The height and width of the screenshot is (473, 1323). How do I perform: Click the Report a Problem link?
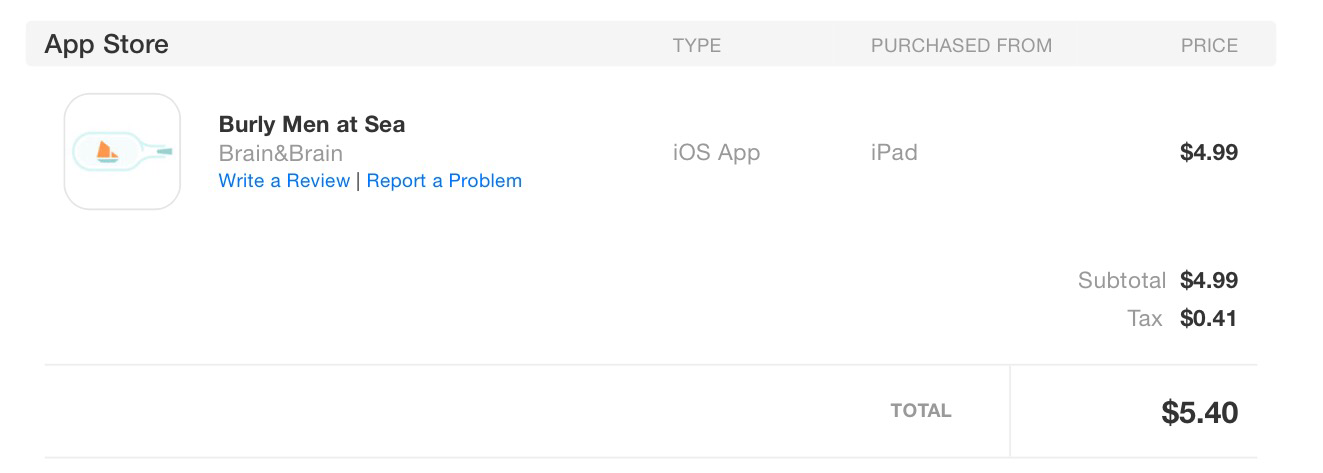click(x=444, y=181)
